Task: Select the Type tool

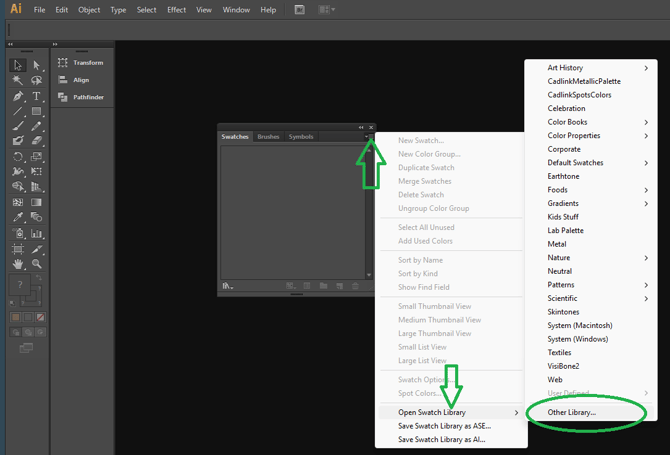Action: [37, 96]
